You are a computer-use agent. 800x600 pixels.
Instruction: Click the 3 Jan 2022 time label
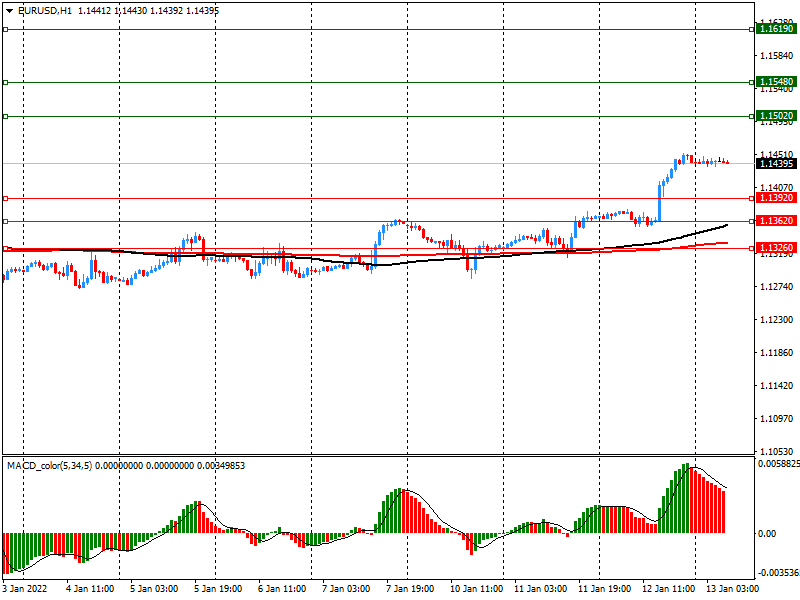tap(25, 589)
